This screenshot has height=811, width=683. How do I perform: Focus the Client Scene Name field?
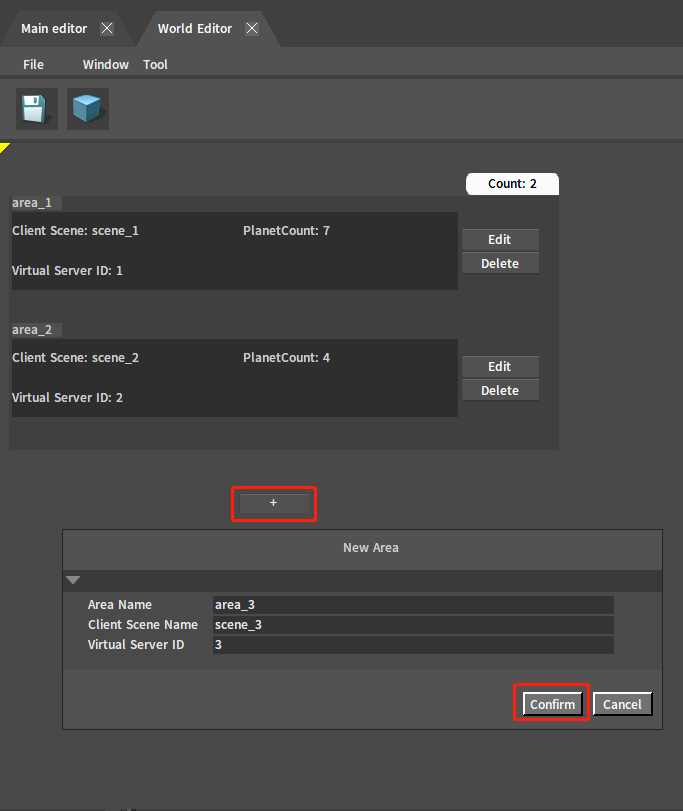coord(412,625)
